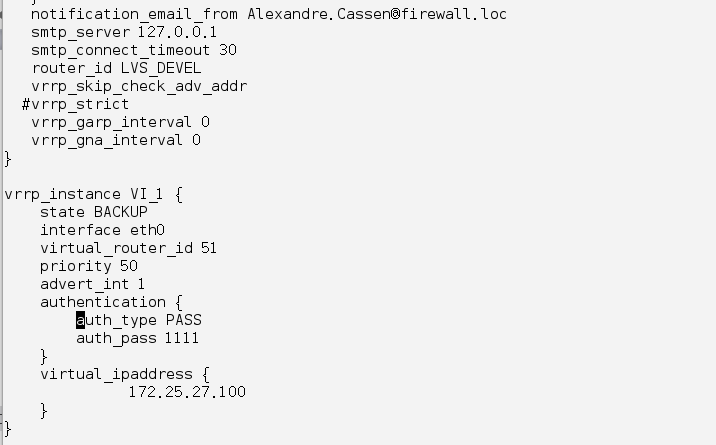The width and height of the screenshot is (716, 445).
Task: Click the commented #vrrp_strict line
Action: (x=75, y=105)
